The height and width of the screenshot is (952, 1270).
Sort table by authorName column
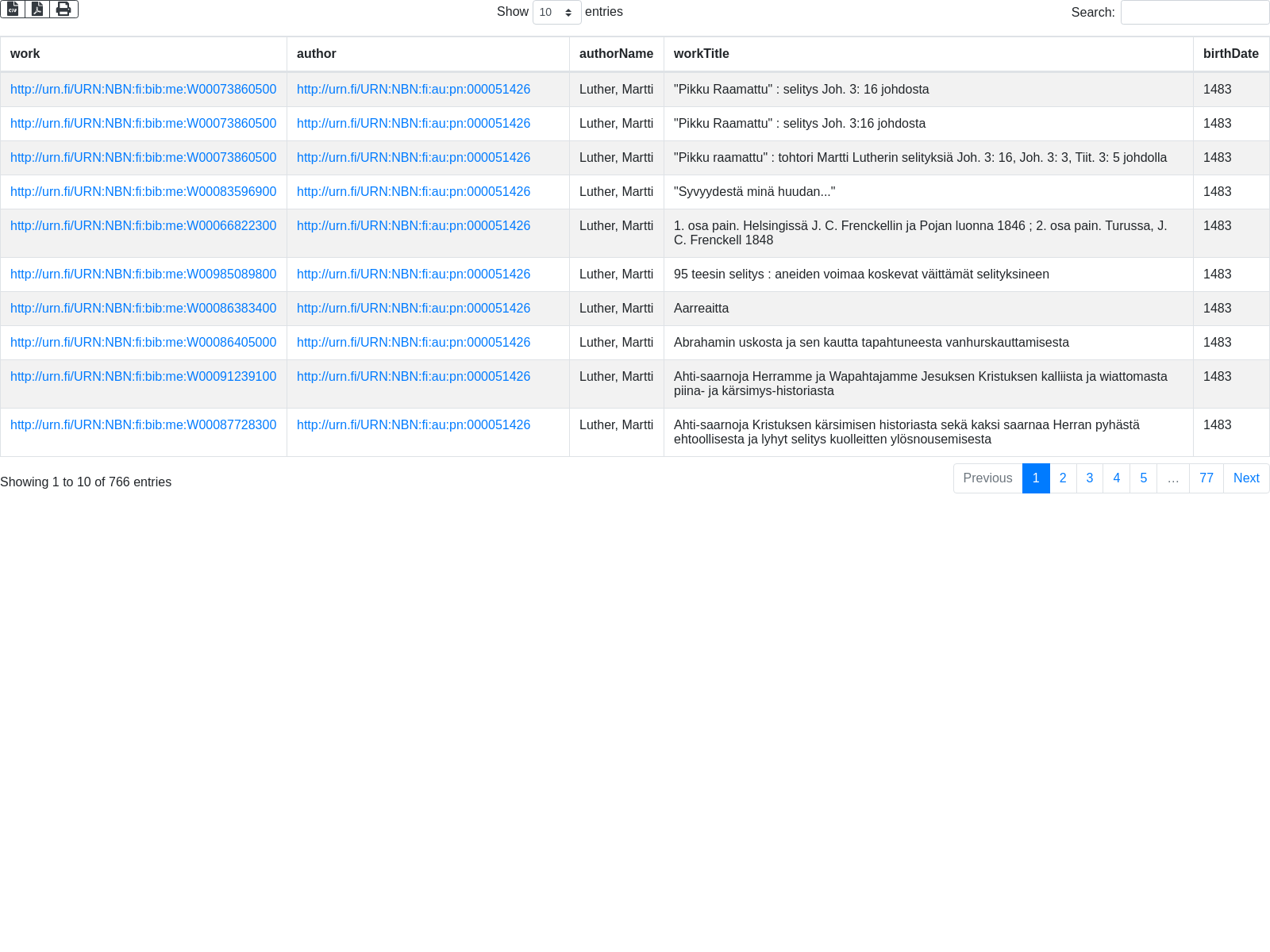(x=616, y=54)
